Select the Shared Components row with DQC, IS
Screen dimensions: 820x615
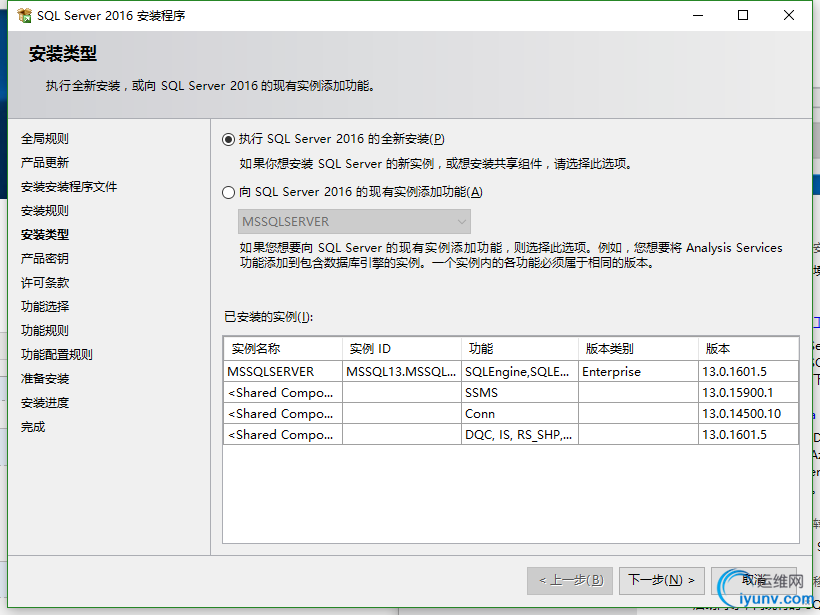(x=511, y=434)
